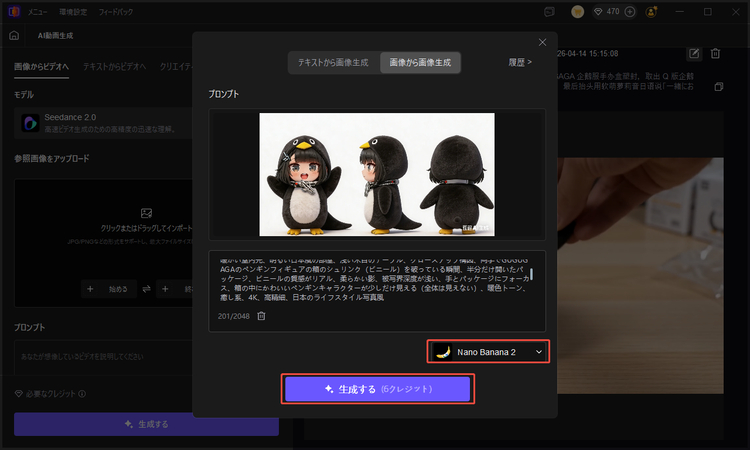This screenshot has height=450, width=750.
Task: Delete history entry with trash icon
Action: 716,54
